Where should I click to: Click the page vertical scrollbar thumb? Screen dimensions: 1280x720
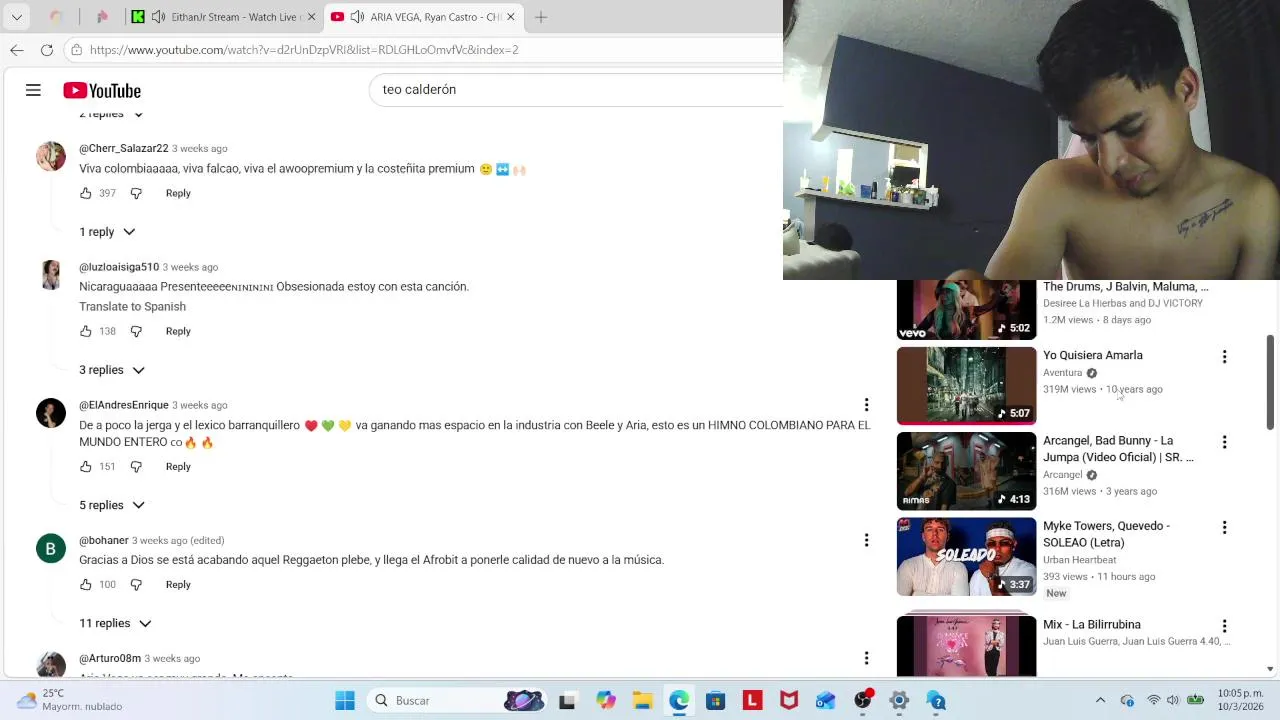1271,382
